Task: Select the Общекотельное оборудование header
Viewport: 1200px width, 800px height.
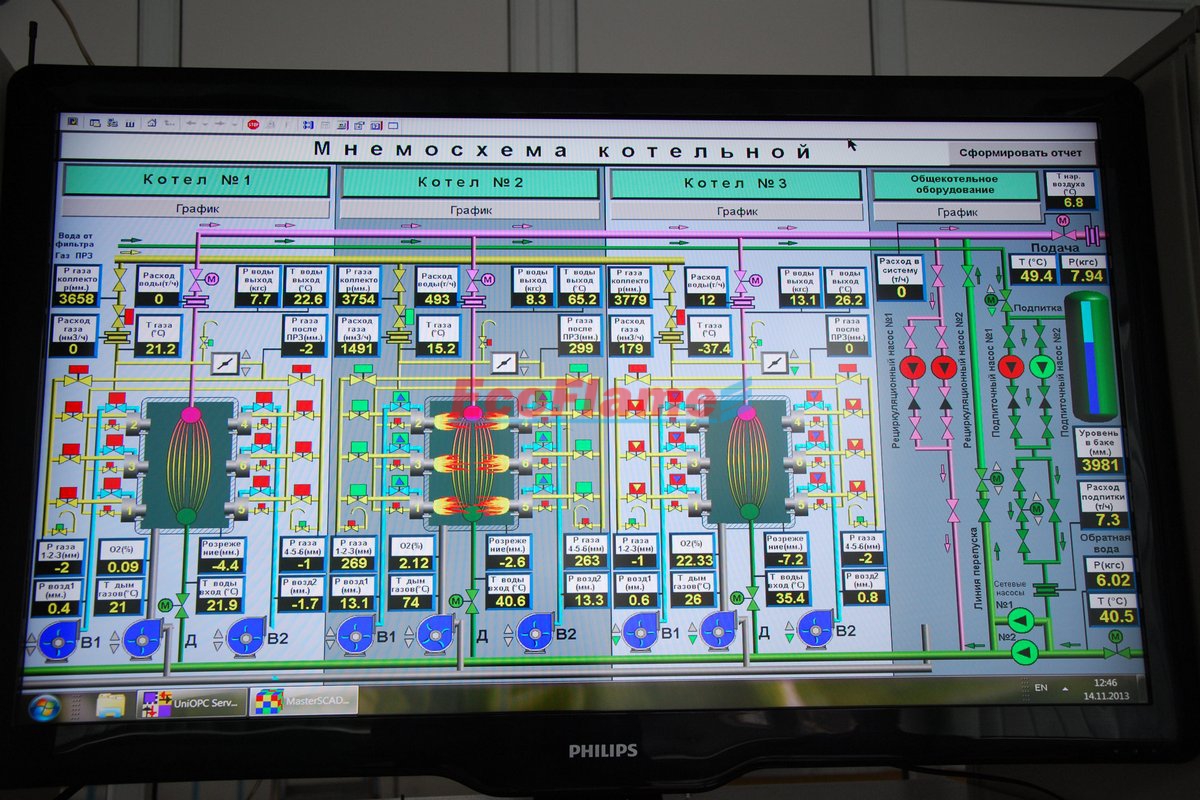Action: pos(956,184)
